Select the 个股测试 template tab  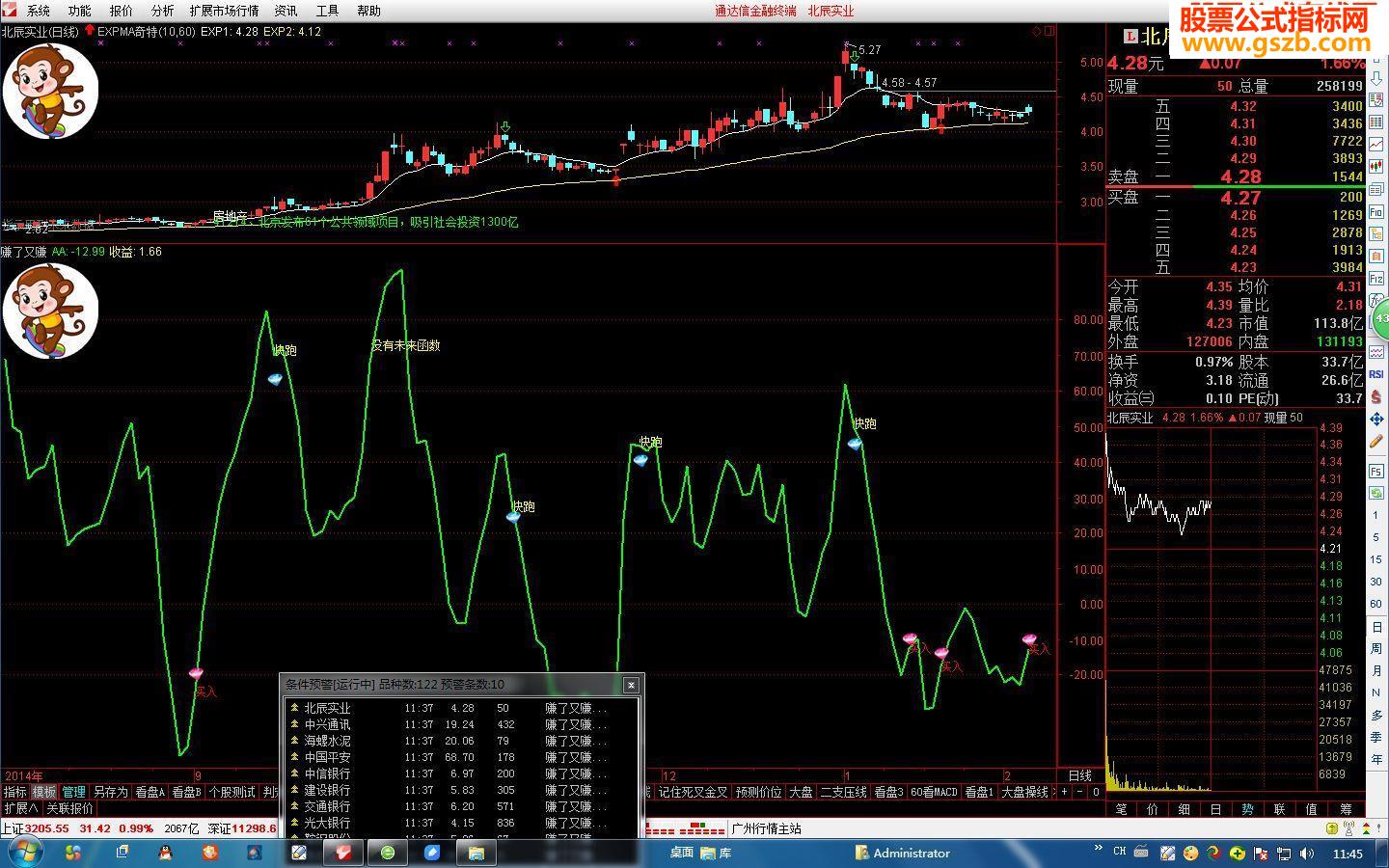tap(231, 792)
